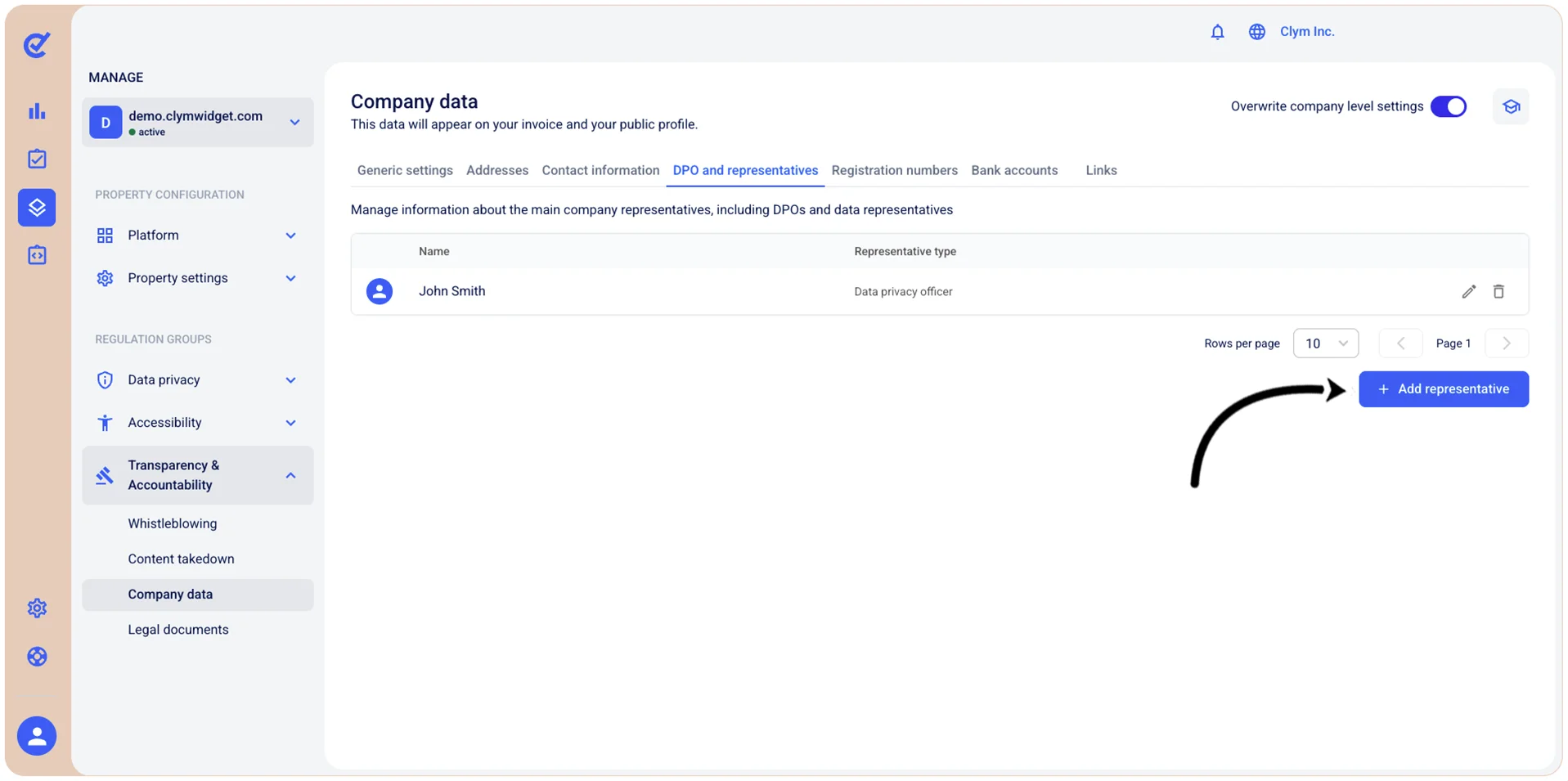Image resolution: width=1568 pixels, height=781 pixels.
Task: Edit John Smith with pencil icon
Action: pos(1468,291)
